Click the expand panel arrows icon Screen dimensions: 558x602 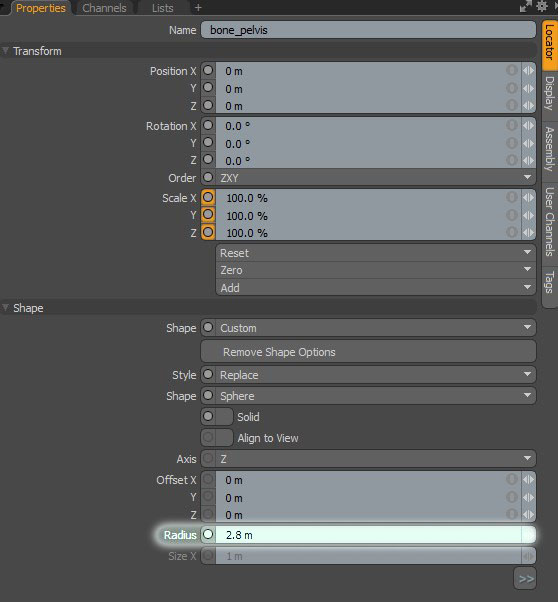coord(525,7)
